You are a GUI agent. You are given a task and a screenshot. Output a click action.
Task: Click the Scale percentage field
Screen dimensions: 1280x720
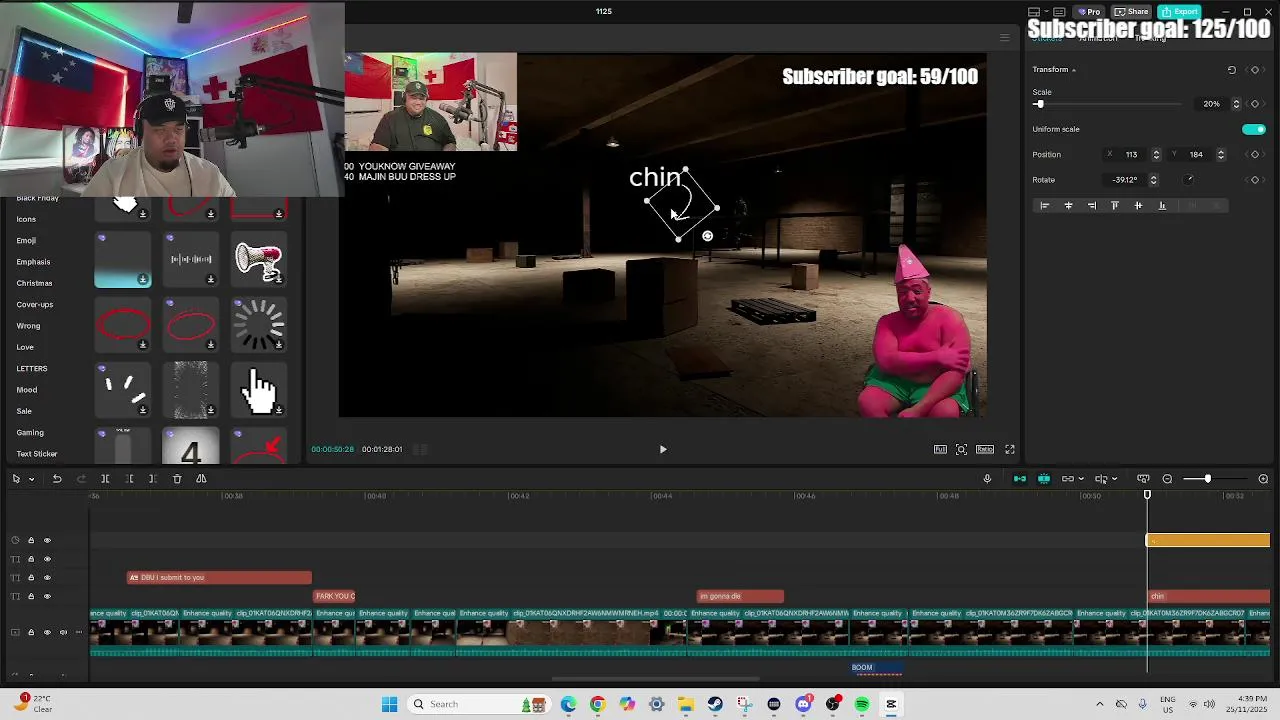1212,104
